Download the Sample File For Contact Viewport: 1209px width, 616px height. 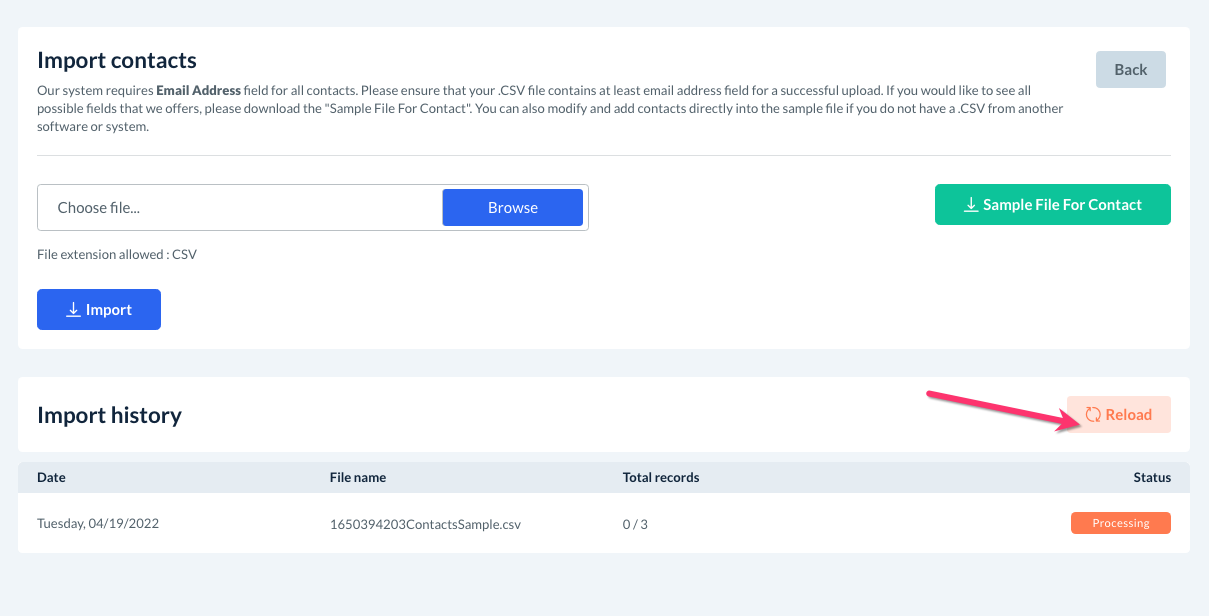1052,205
